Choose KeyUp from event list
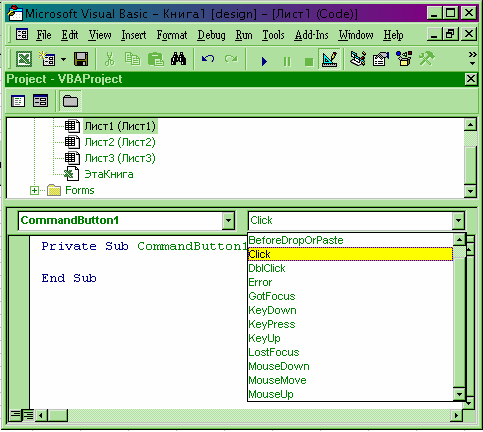The image size is (483, 432). click(351, 338)
